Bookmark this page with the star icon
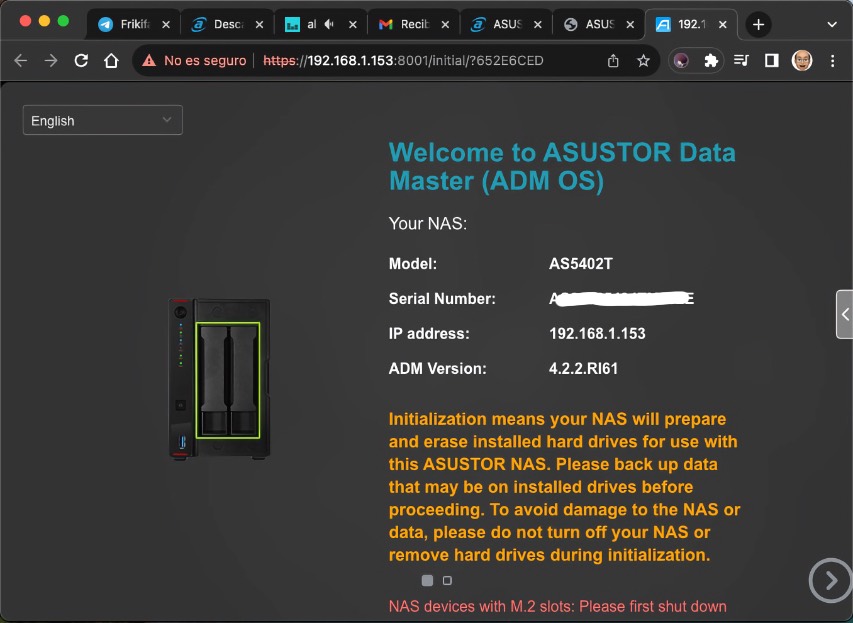This screenshot has height=623, width=853. pos(643,60)
